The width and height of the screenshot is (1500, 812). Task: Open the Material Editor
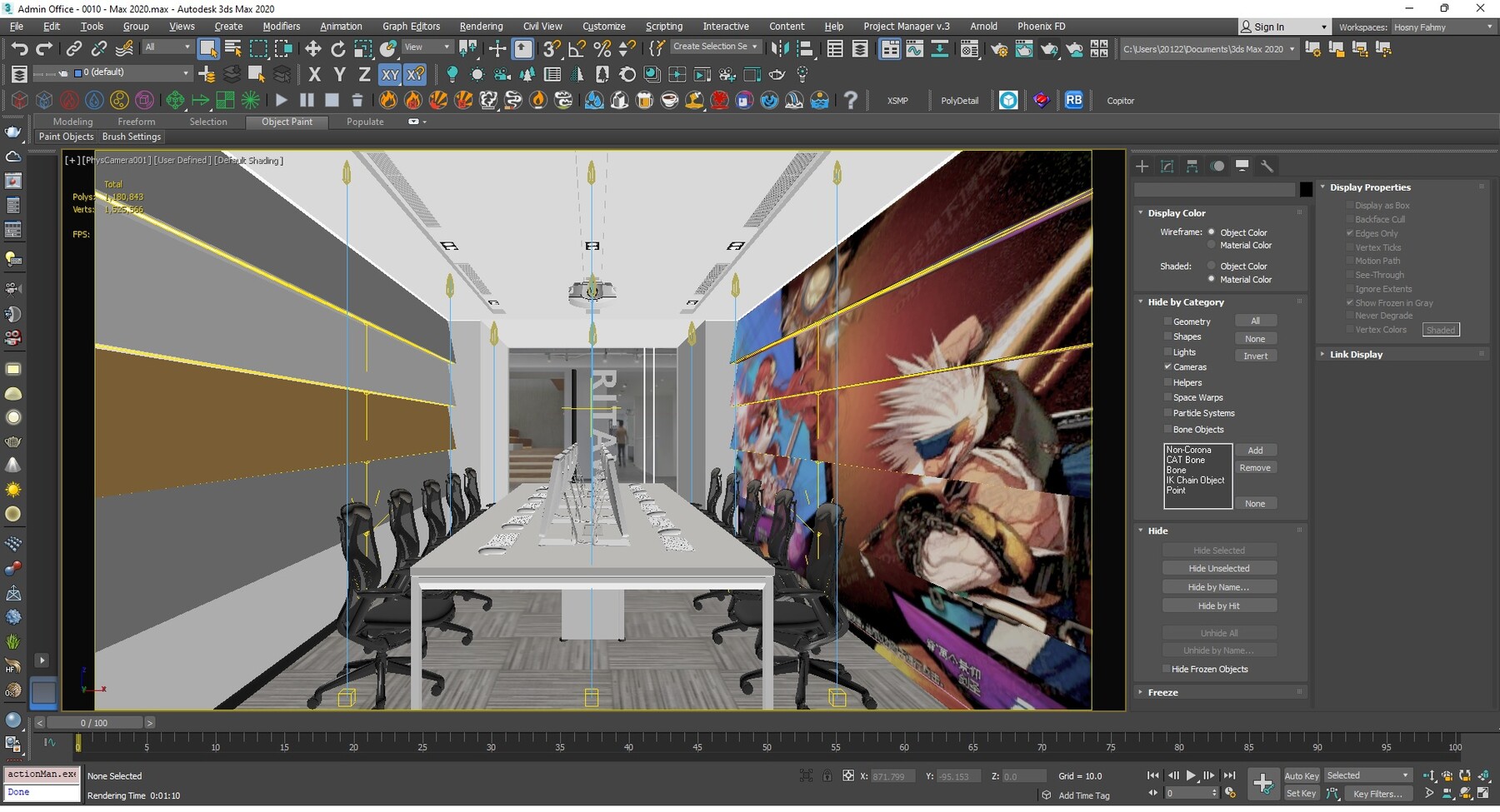(x=970, y=49)
